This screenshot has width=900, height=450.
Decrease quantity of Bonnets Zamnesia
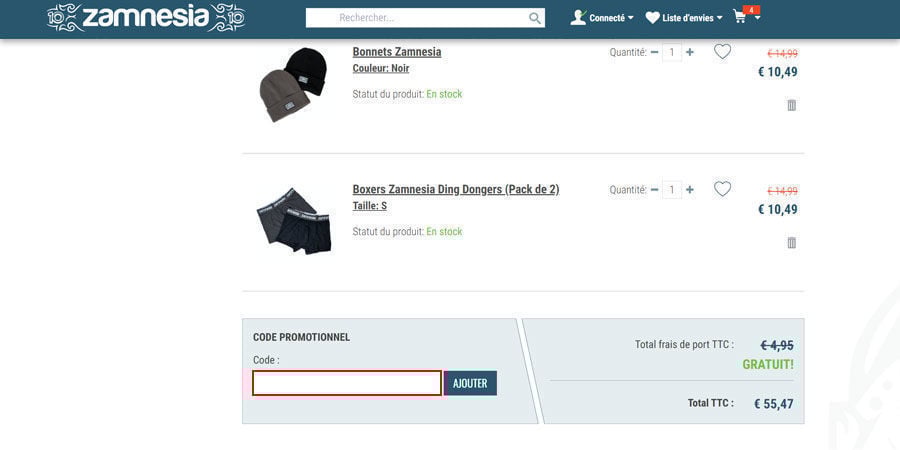(654, 52)
